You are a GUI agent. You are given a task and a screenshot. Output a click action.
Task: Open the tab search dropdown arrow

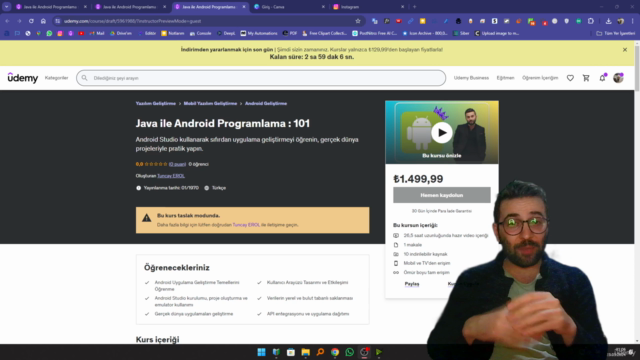[x=7, y=7]
